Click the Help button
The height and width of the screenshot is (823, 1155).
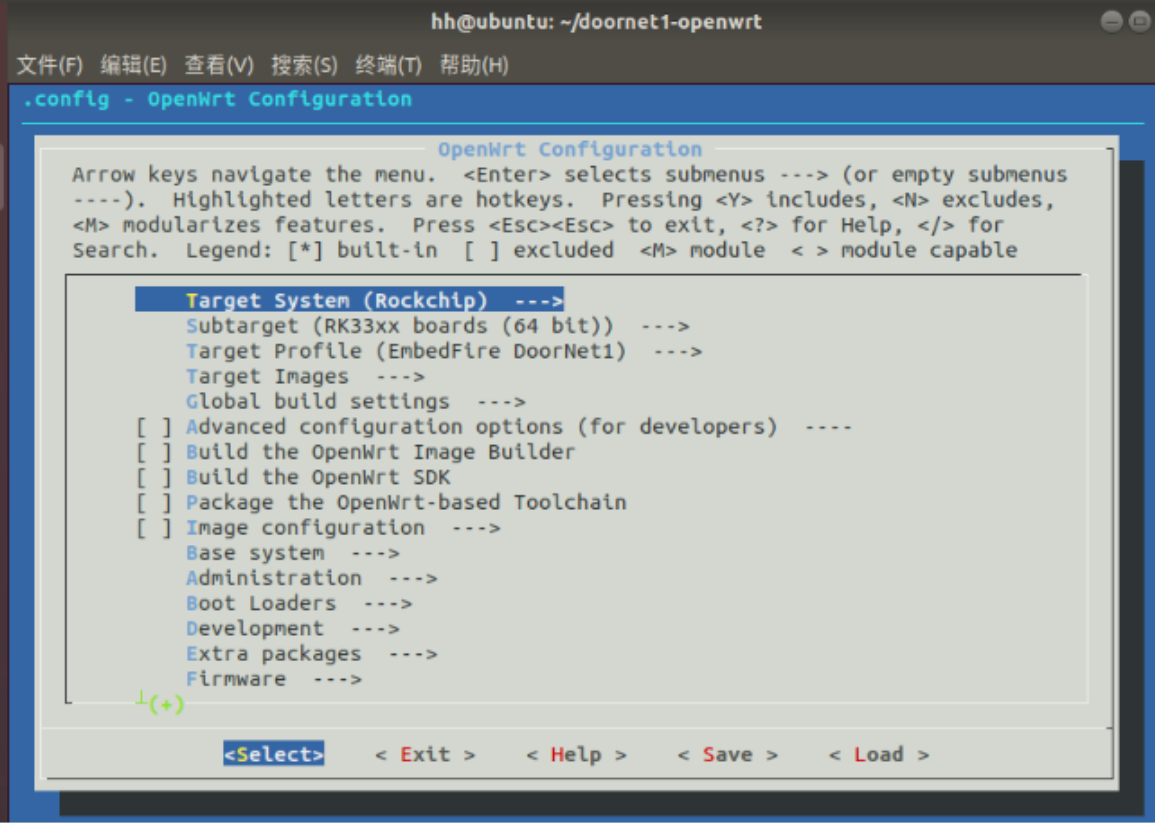(x=576, y=754)
